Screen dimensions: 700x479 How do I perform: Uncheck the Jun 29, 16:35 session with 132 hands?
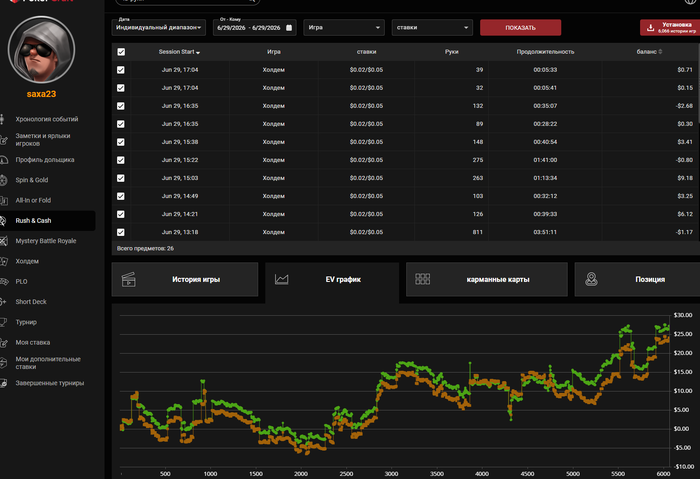click(x=121, y=106)
